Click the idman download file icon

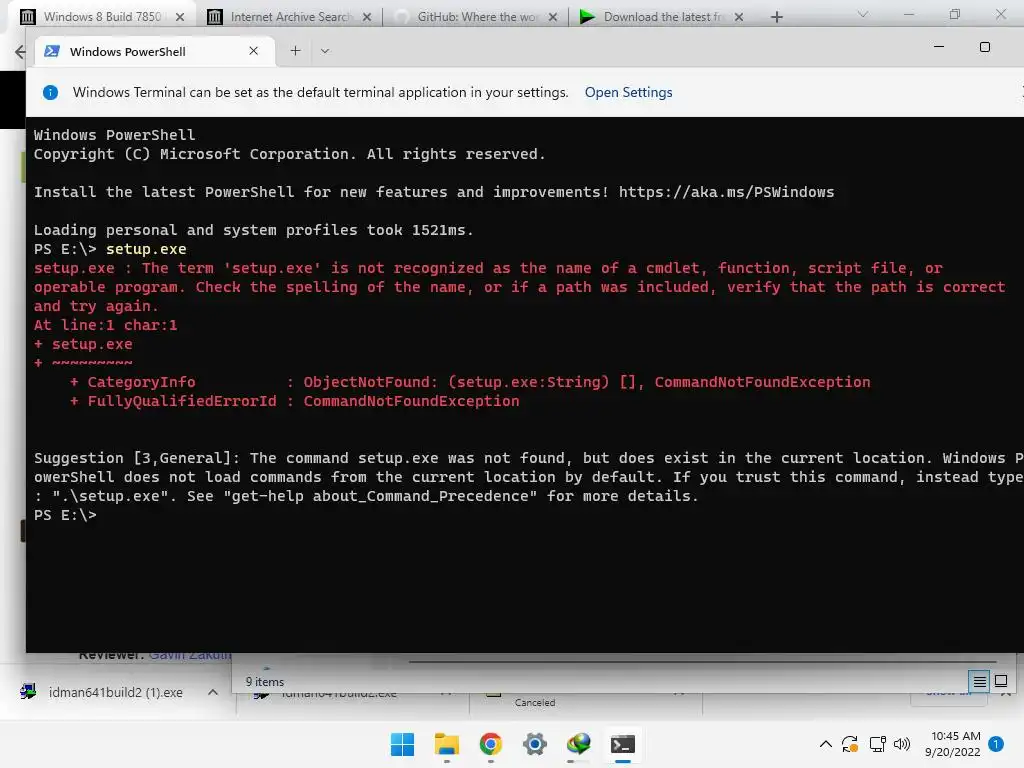[x=28, y=691]
